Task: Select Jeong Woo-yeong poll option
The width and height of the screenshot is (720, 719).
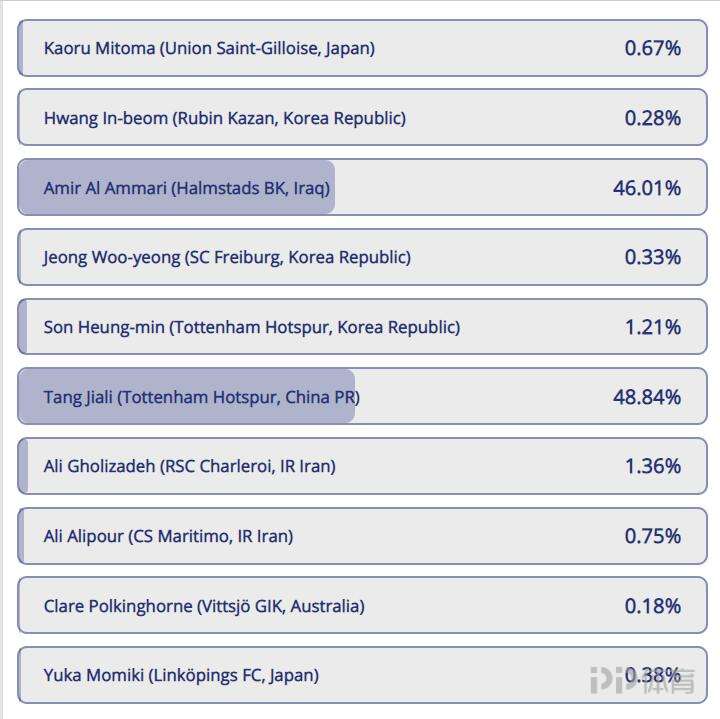Action: (x=362, y=257)
